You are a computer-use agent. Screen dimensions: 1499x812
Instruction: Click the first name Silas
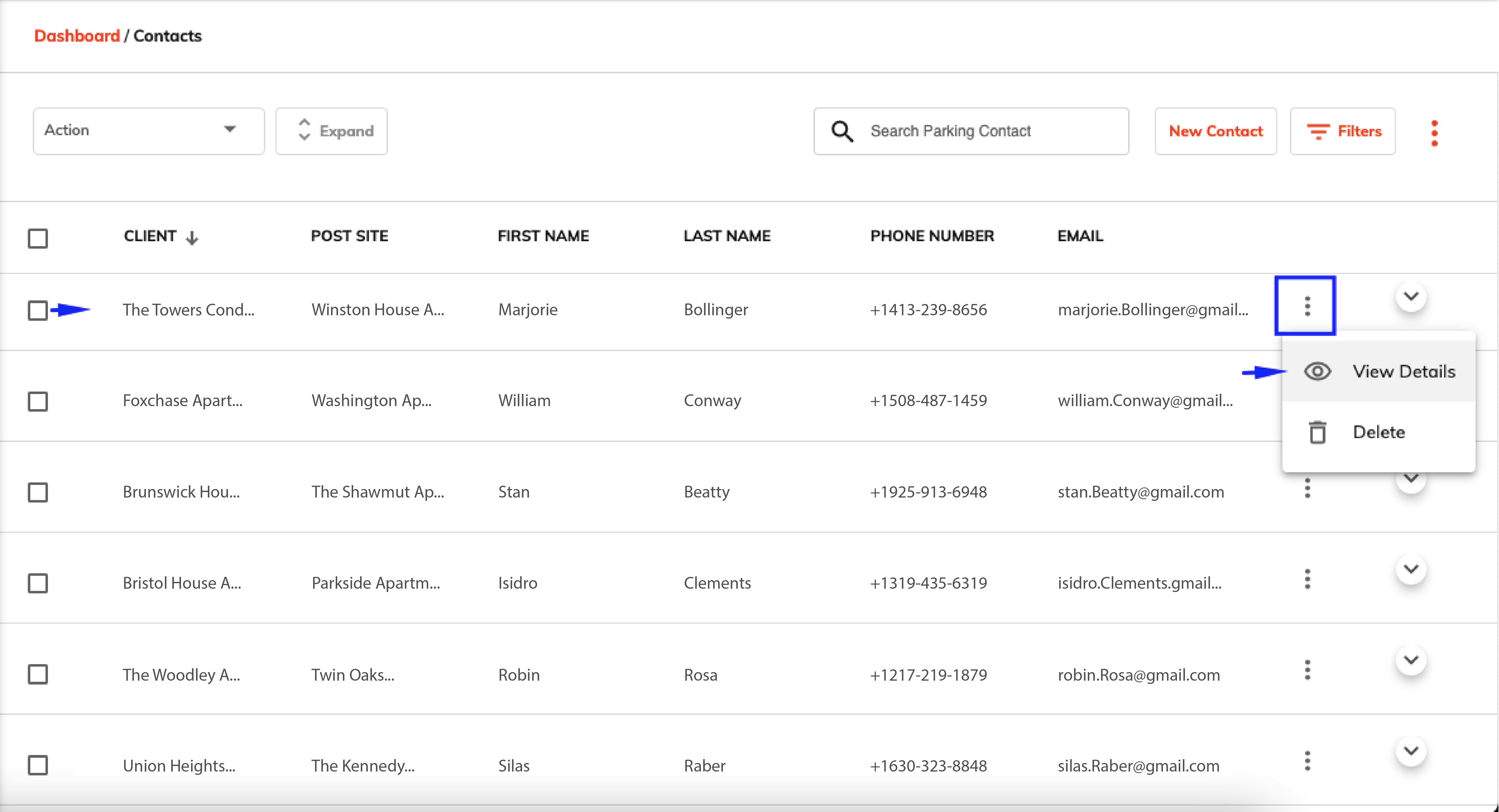point(514,765)
